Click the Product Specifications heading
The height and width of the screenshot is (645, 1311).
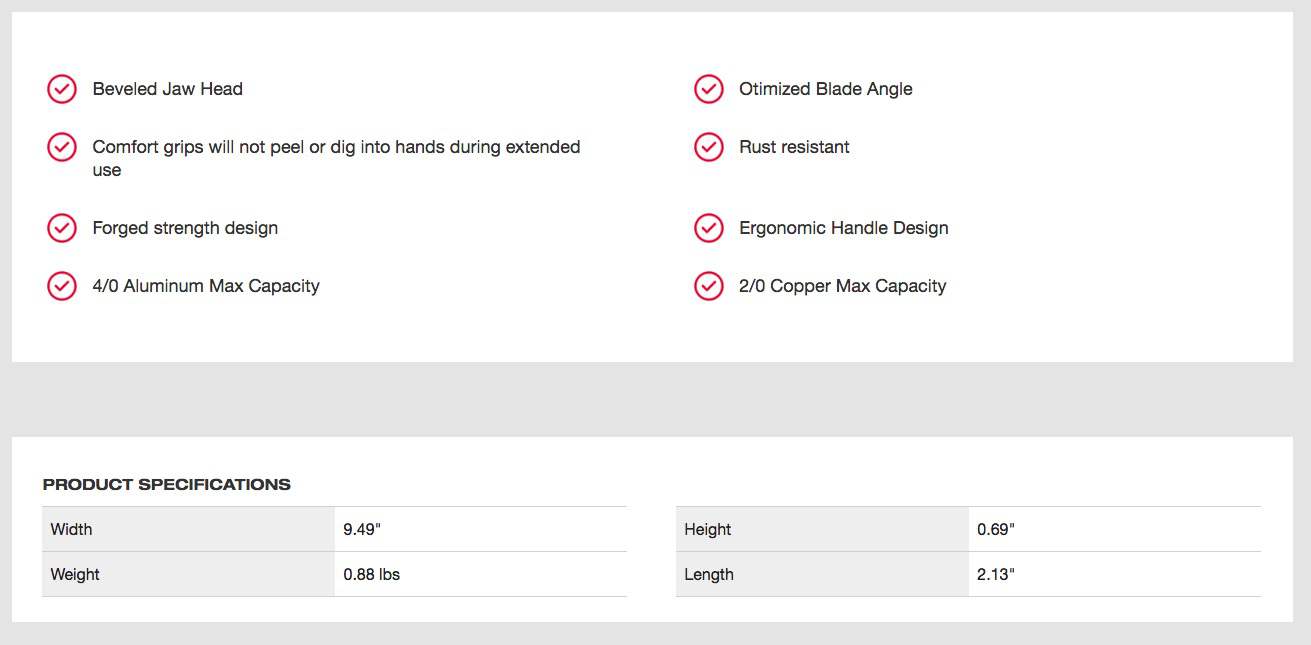point(167,484)
